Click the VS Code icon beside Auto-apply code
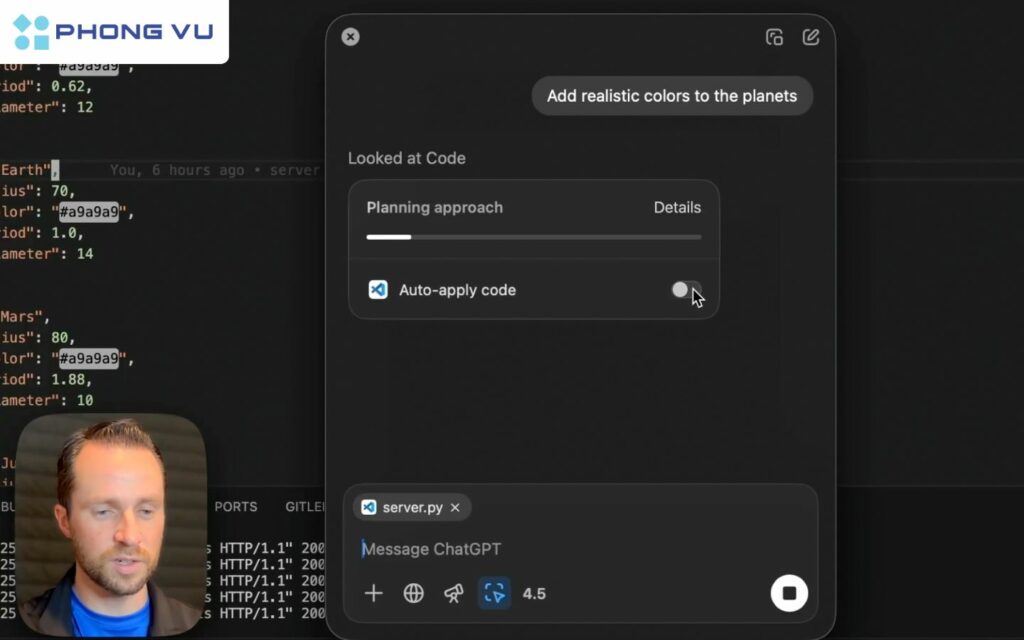The width and height of the screenshot is (1024, 640). click(x=379, y=290)
